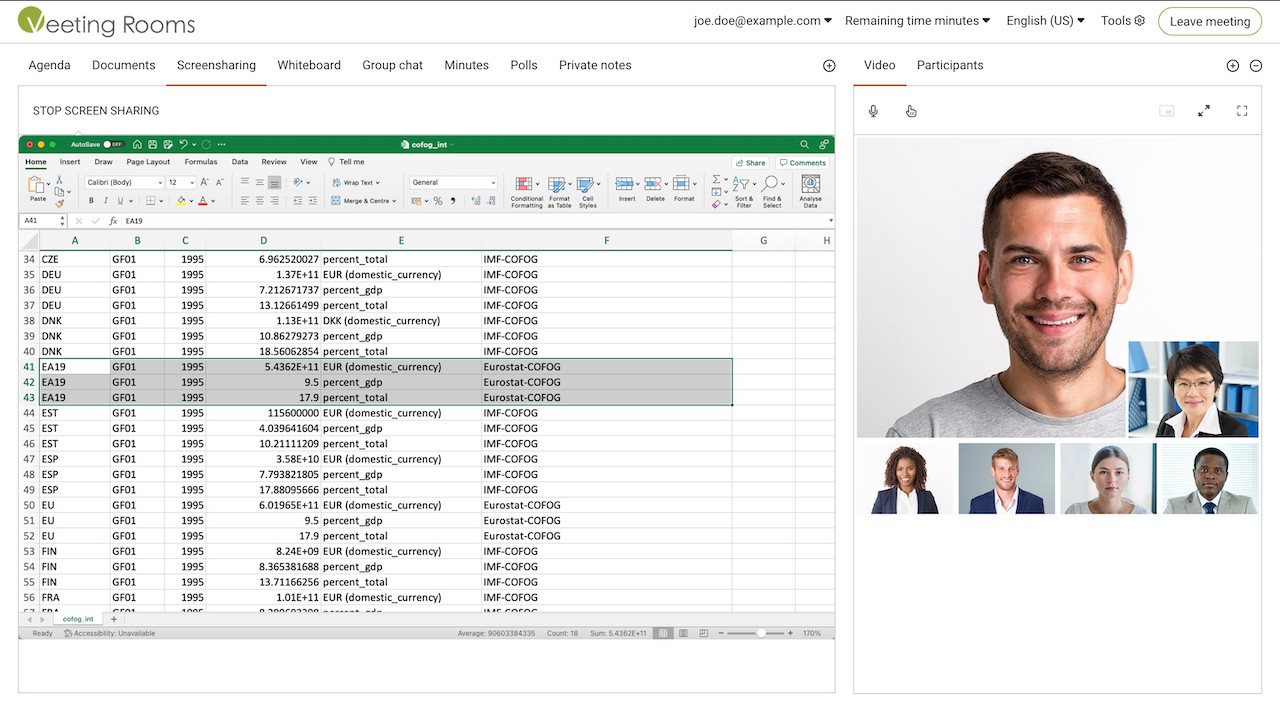Toggle bold formatting button
This screenshot has width=1280, height=711.
pos(91,201)
